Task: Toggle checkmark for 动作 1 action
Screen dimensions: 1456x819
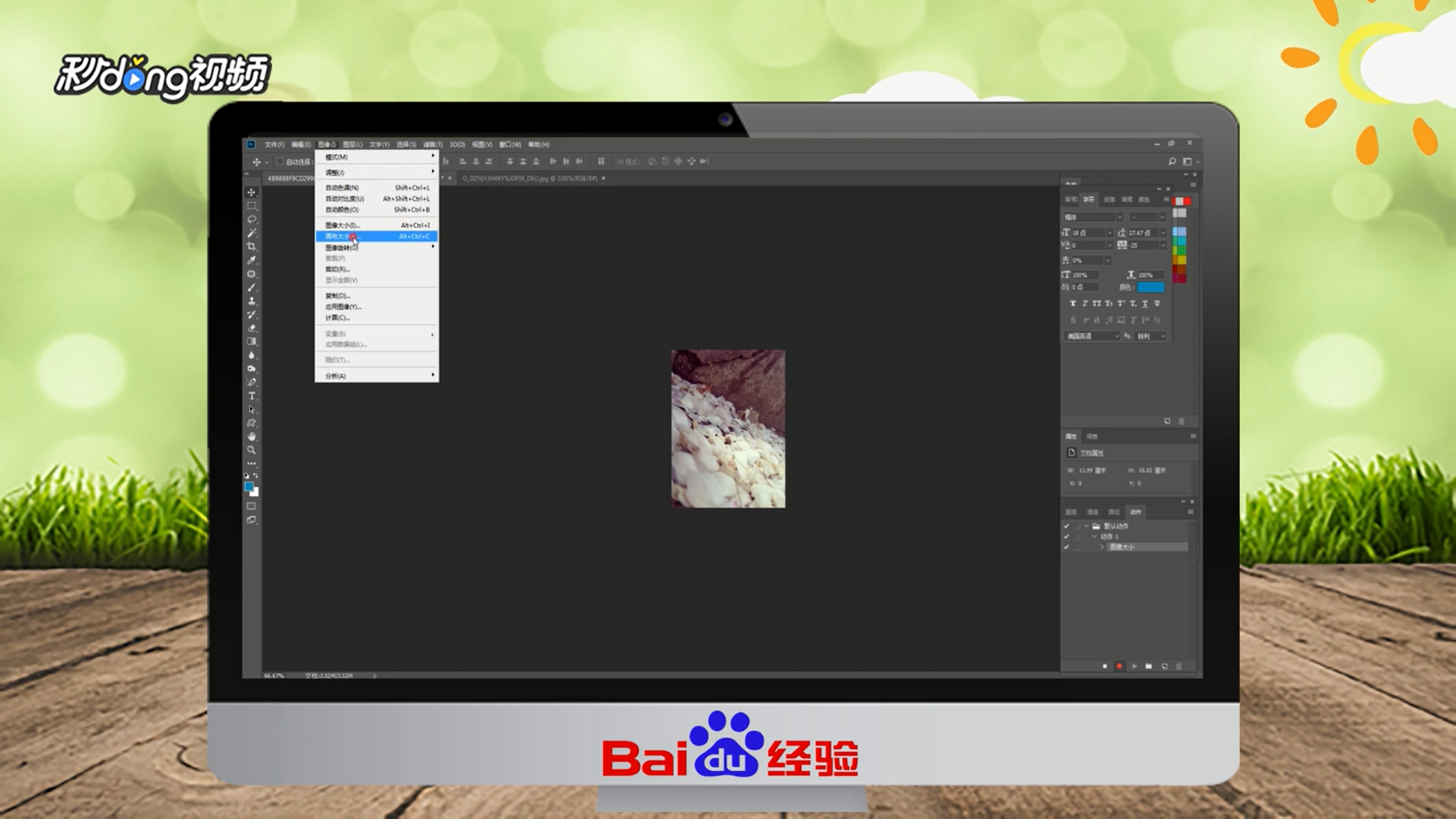Action: [x=1066, y=536]
